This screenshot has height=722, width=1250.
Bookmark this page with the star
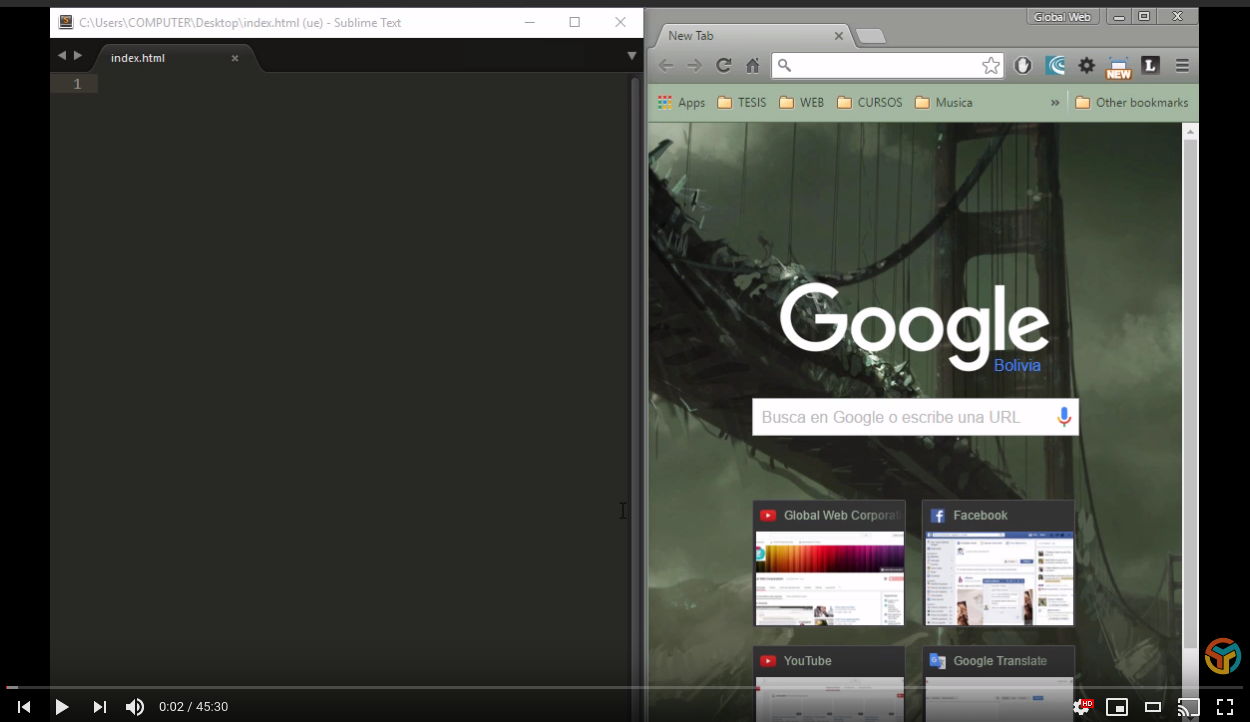(991, 66)
